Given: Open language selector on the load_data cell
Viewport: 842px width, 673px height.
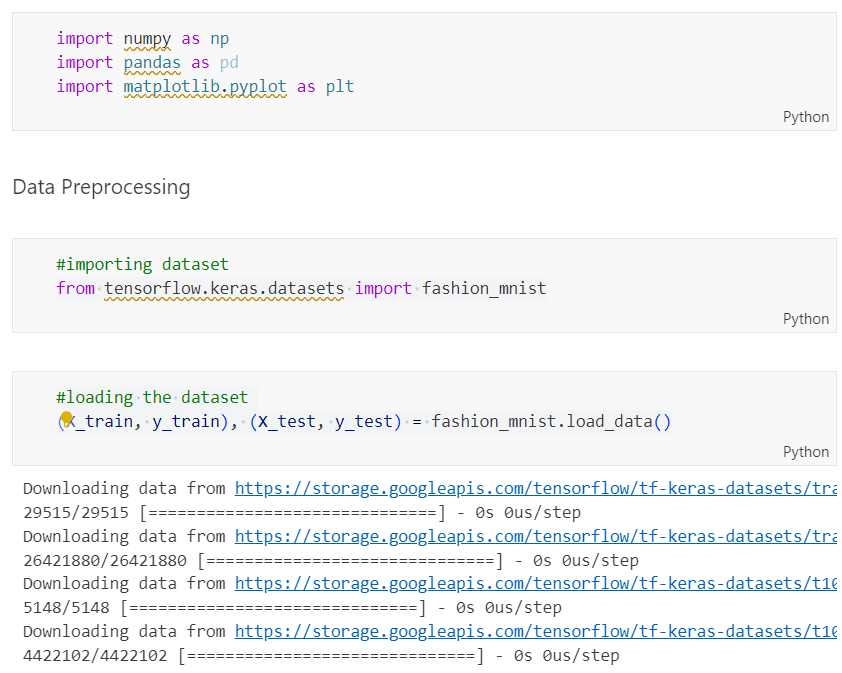Looking at the screenshot, I should point(805,452).
